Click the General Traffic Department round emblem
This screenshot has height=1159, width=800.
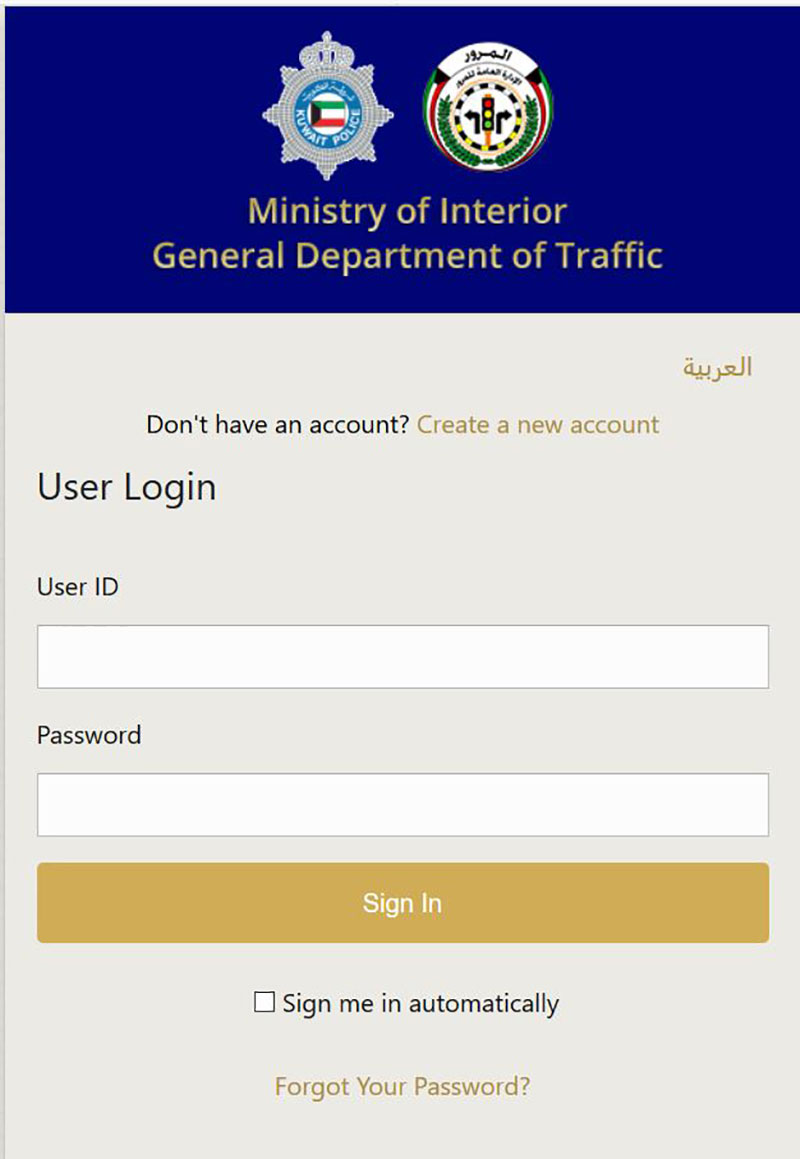coord(488,107)
